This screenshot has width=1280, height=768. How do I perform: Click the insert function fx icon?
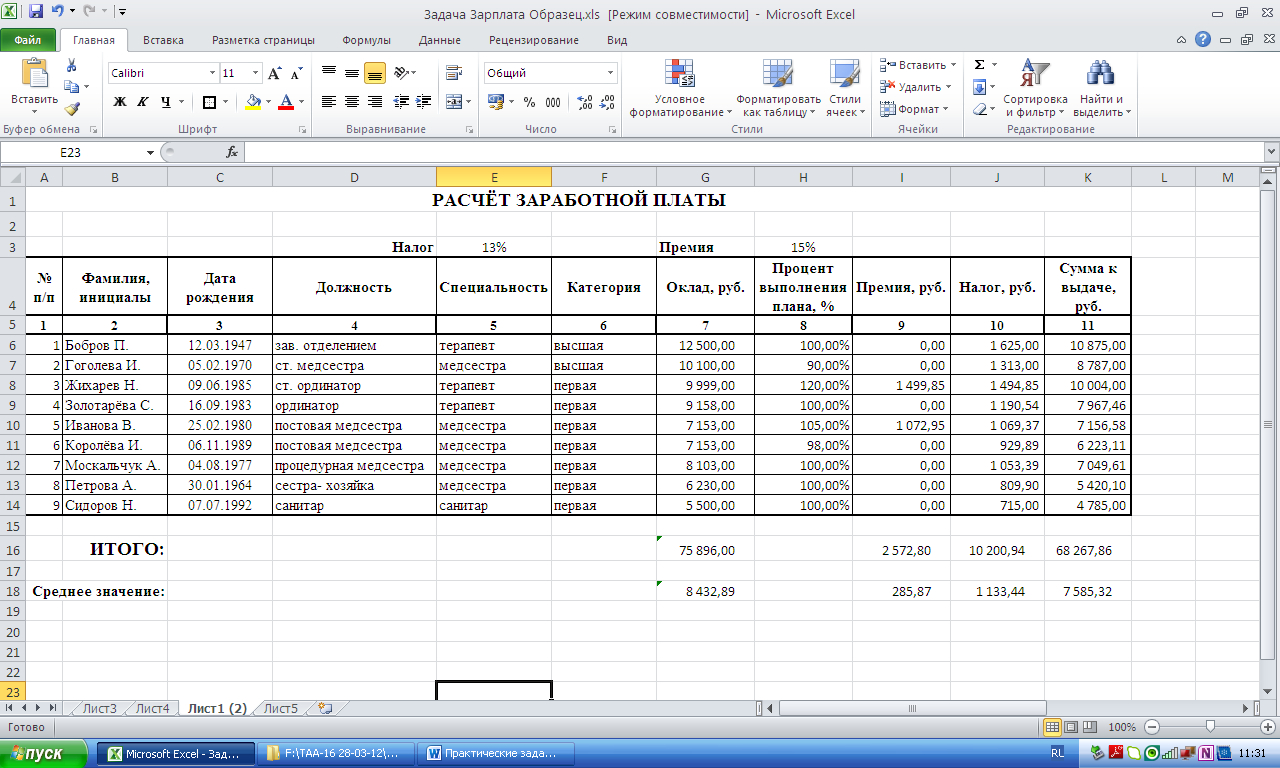pyautogui.click(x=232, y=152)
